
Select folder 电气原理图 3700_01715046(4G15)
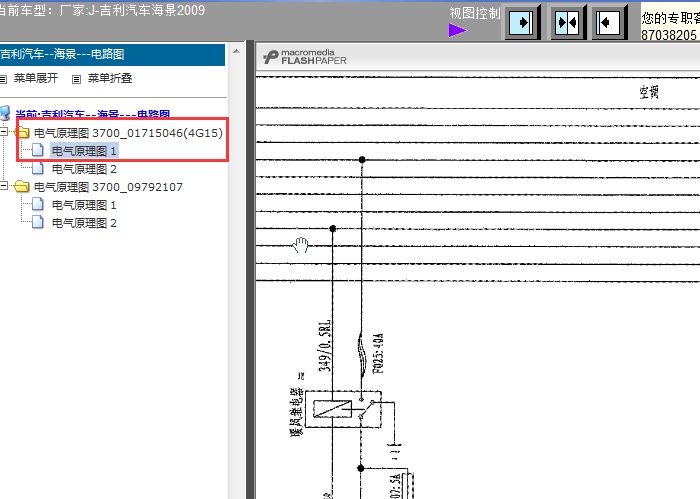(128, 133)
